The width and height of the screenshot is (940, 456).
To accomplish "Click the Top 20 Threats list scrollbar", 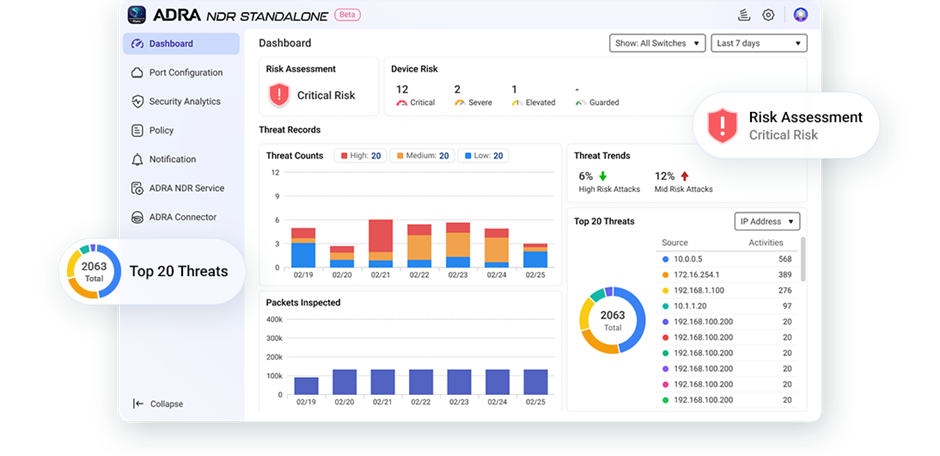I will [x=803, y=260].
